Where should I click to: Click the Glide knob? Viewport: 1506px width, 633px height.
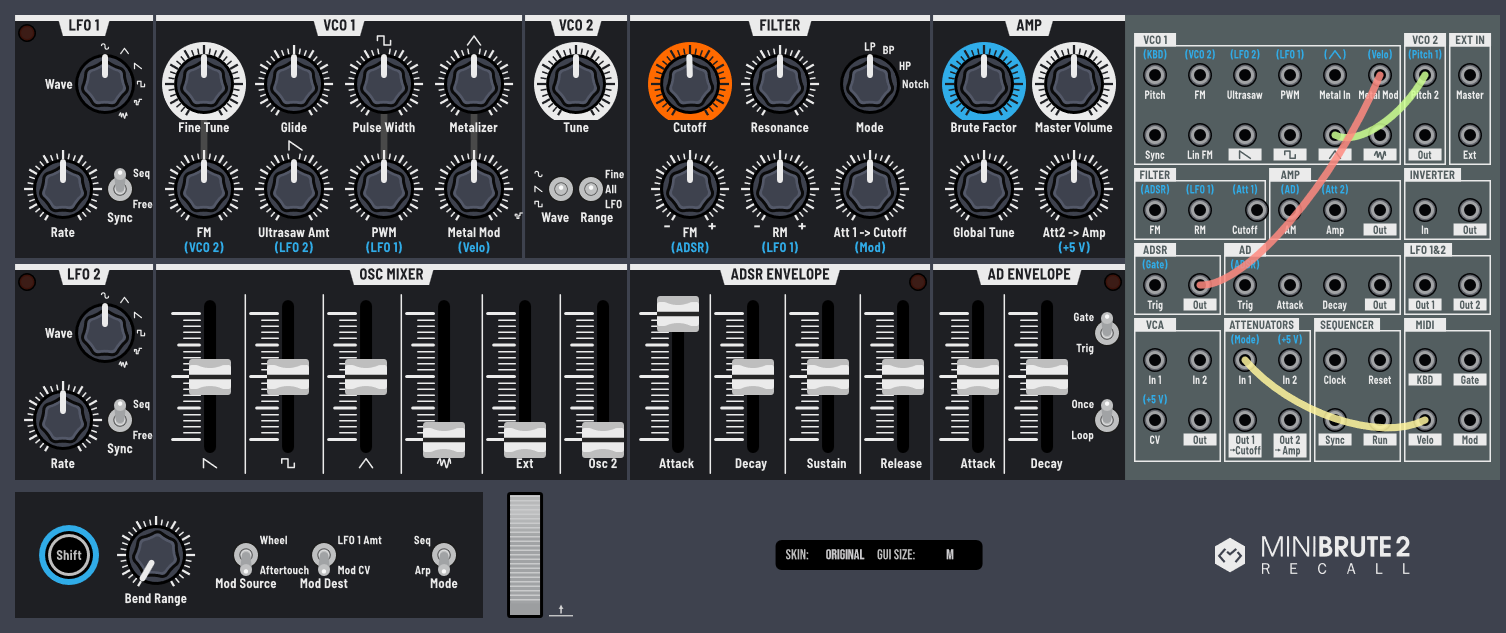coord(294,83)
